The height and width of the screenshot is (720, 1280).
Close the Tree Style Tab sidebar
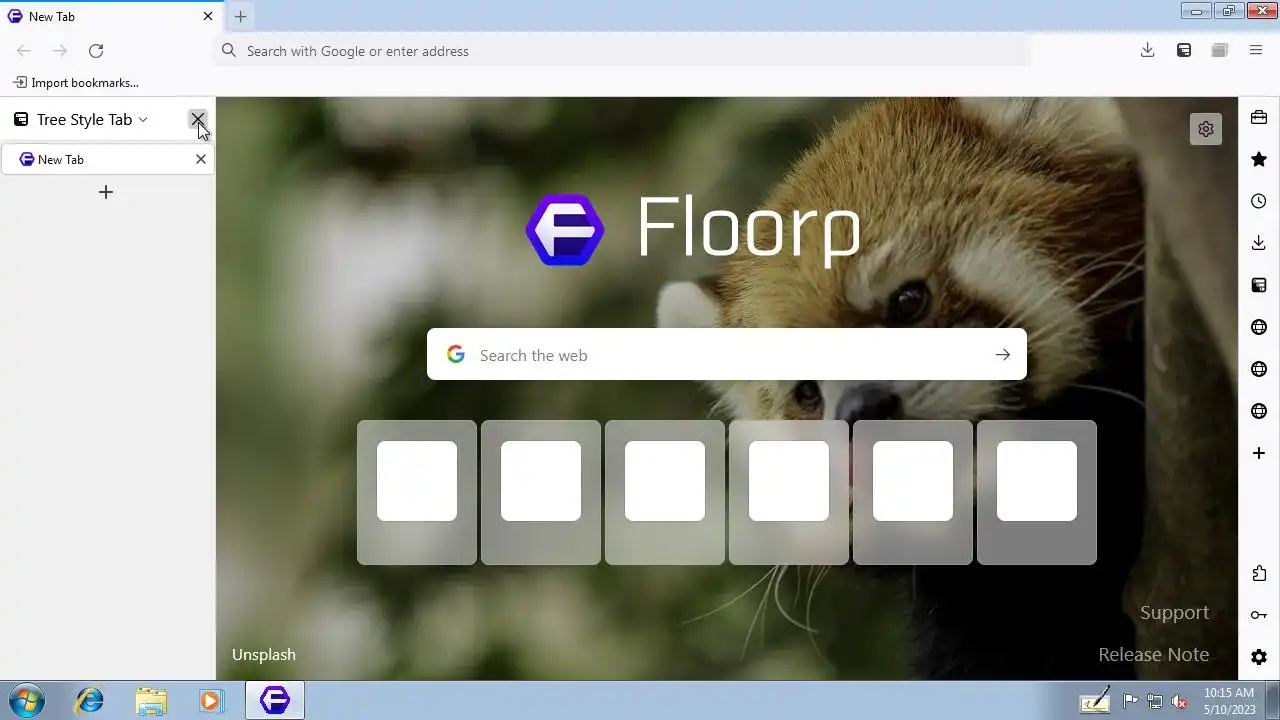[x=198, y=119]
